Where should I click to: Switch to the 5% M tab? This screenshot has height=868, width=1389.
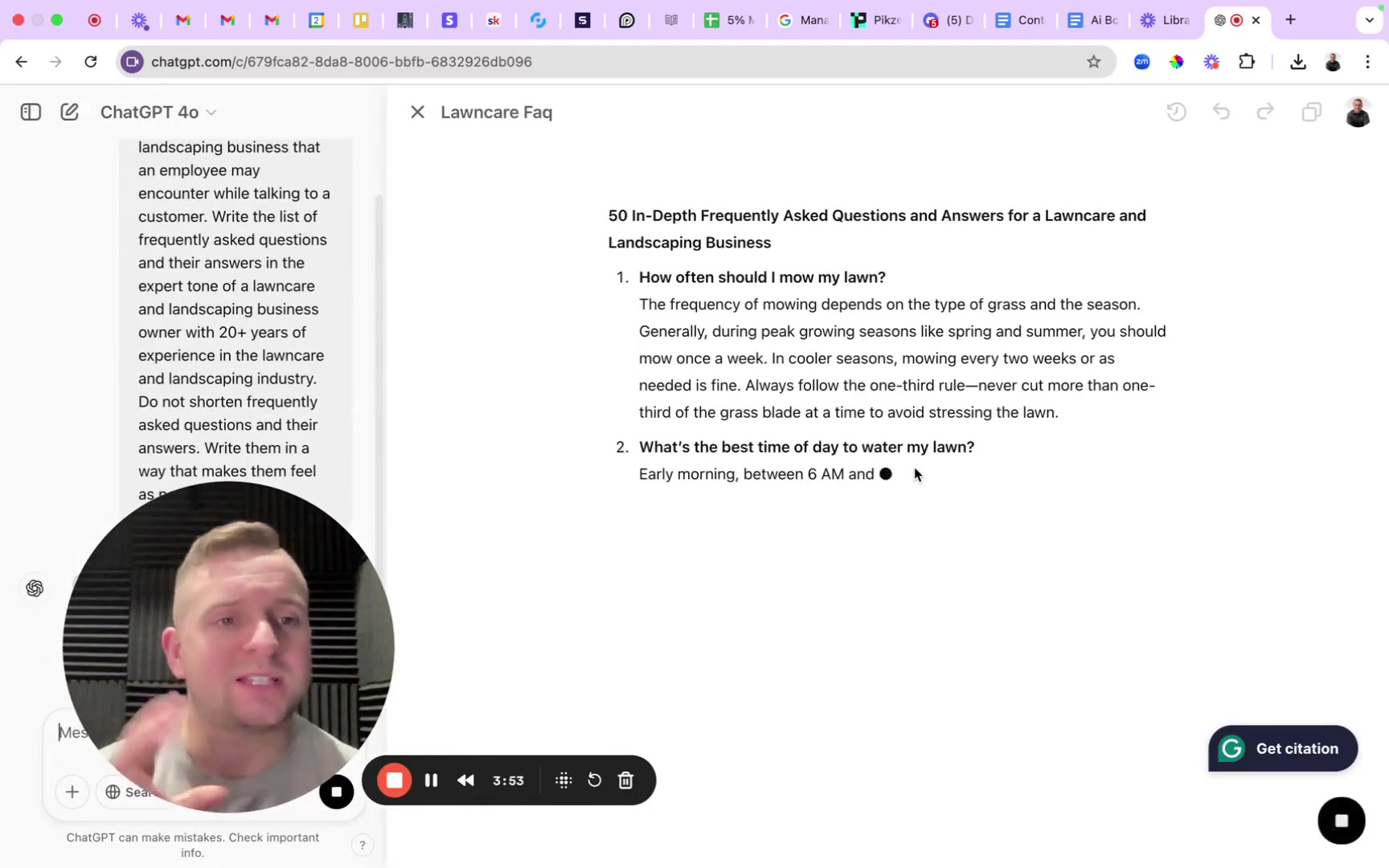coord(730,20)
